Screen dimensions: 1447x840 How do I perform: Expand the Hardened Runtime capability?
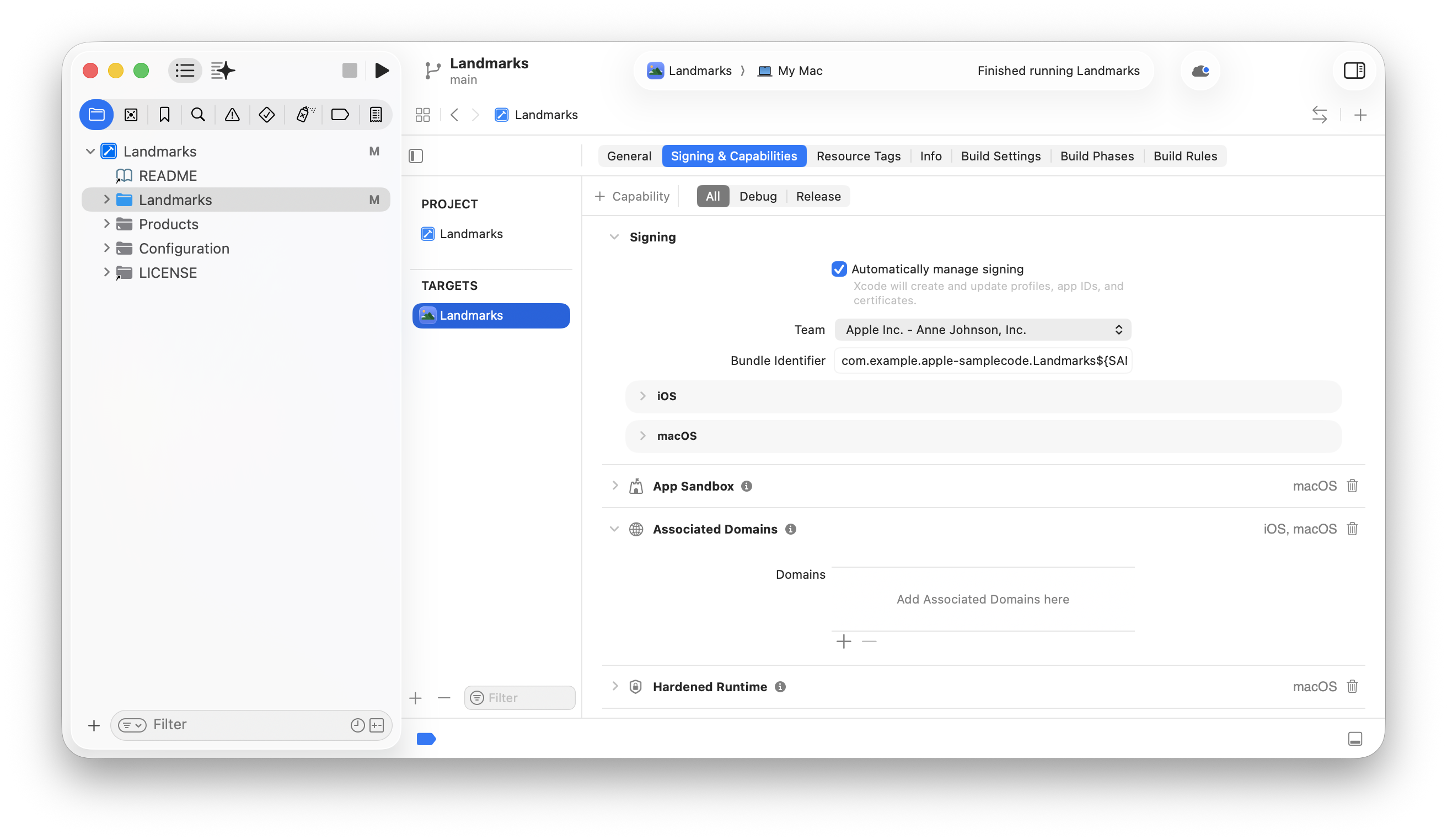(615, 687)
